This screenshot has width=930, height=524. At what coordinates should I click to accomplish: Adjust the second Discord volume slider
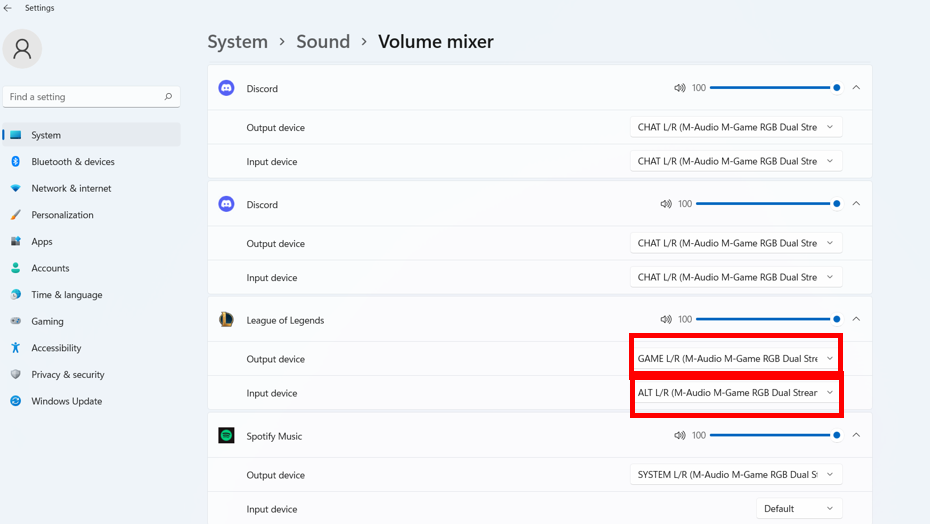(769, 204)
